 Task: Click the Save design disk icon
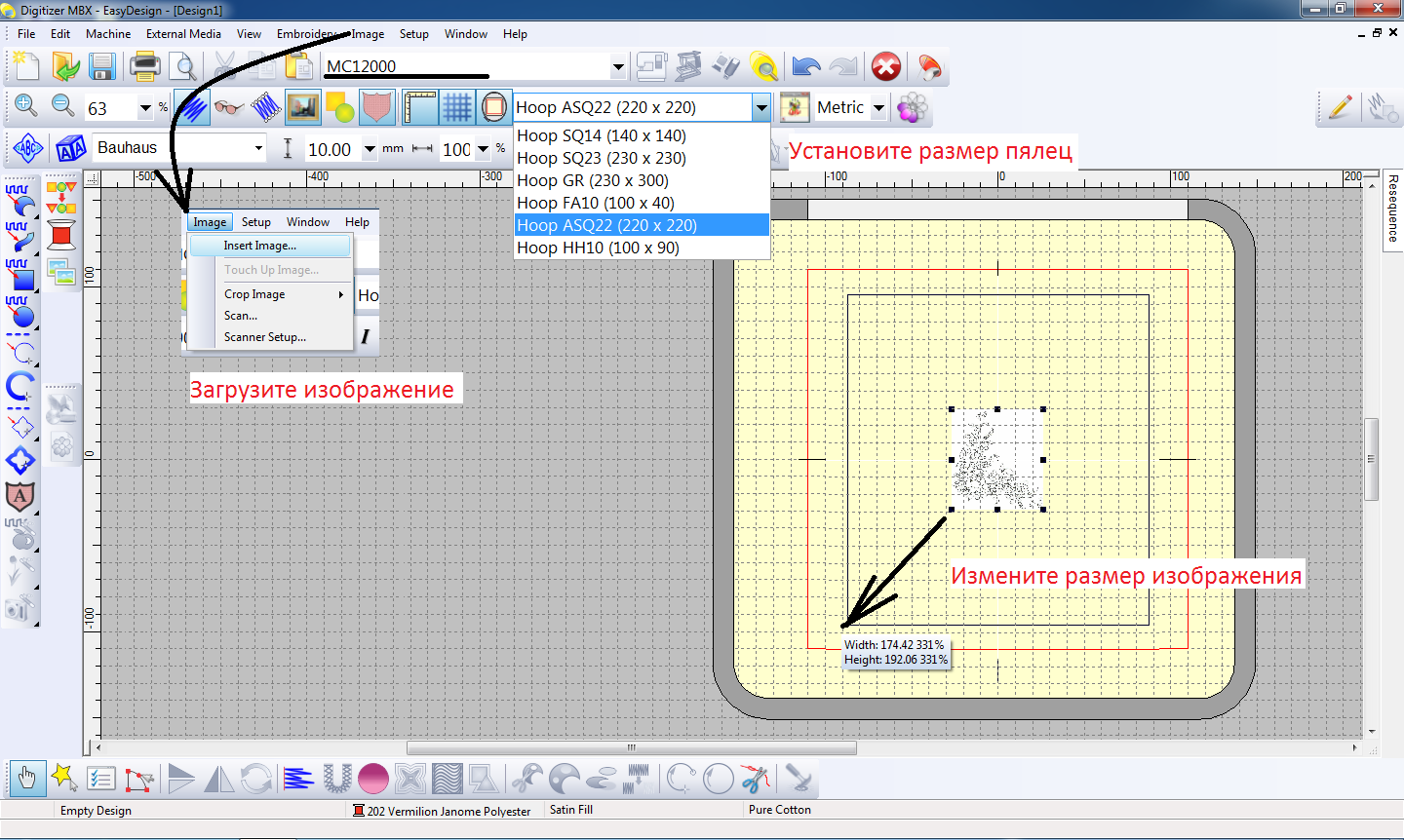click(x=101, y=66)
